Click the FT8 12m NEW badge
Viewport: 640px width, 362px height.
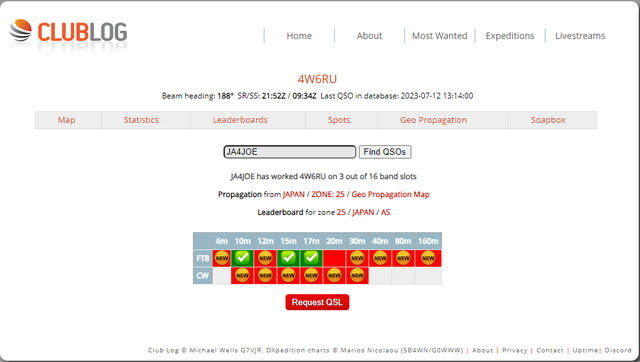[x=265, y=258]
